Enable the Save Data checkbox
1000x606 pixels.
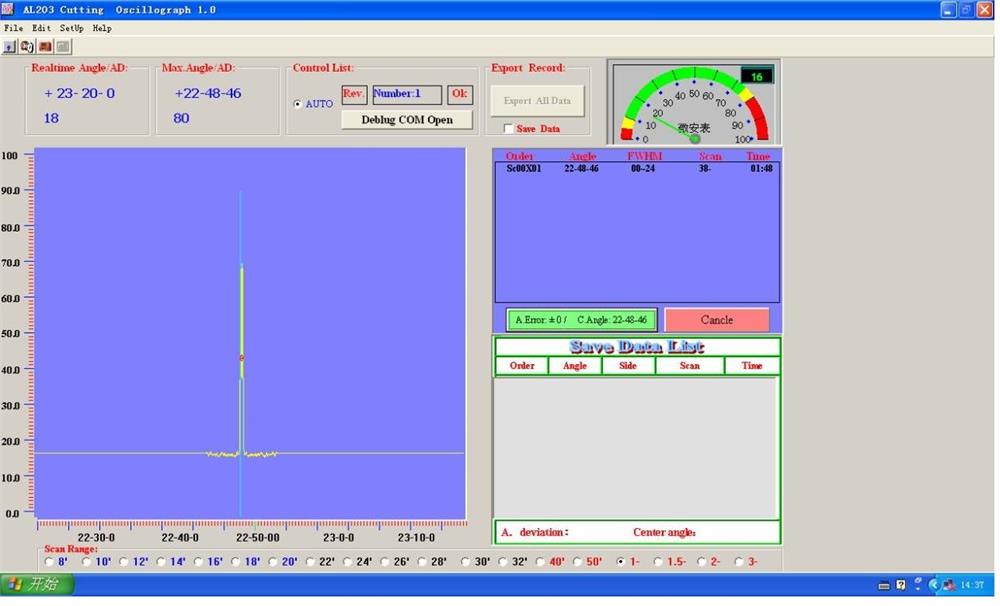coord(508,129)
